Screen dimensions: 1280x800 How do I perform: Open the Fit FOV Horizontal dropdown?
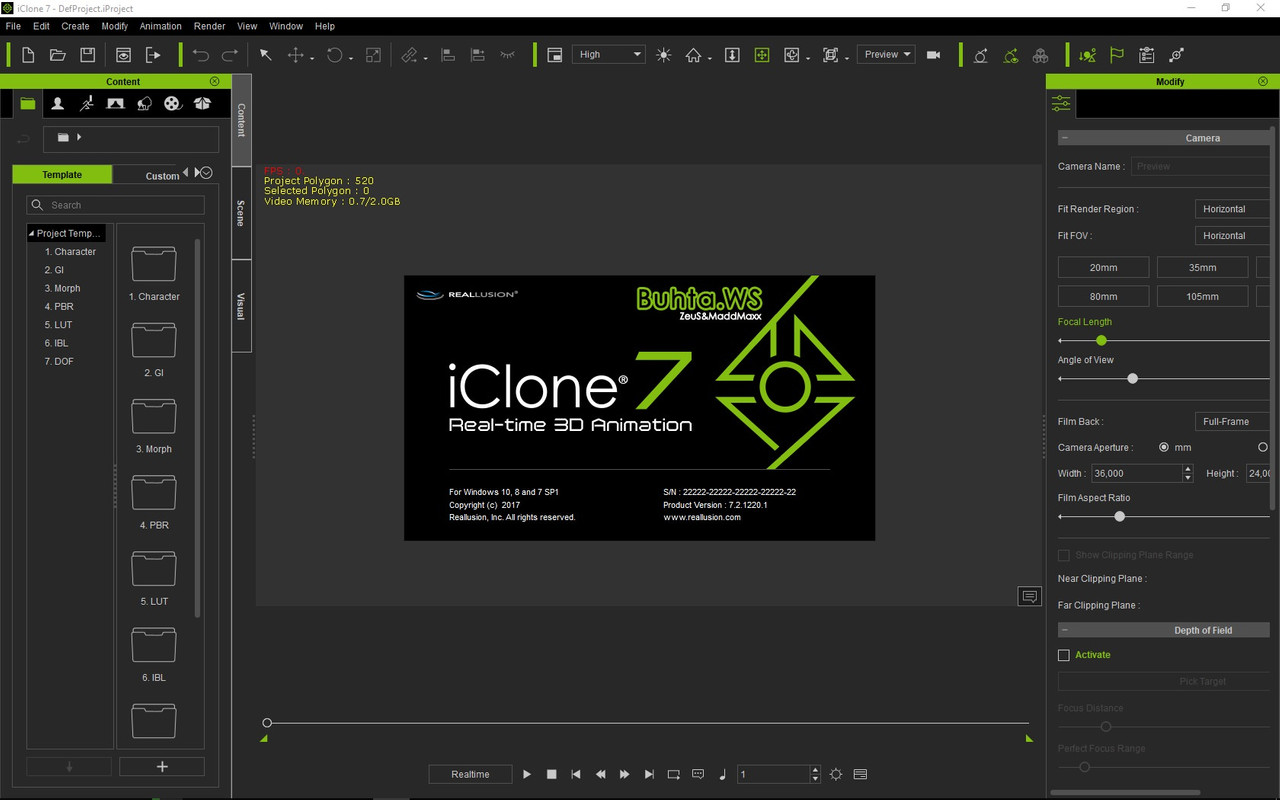coord(1232,236)
